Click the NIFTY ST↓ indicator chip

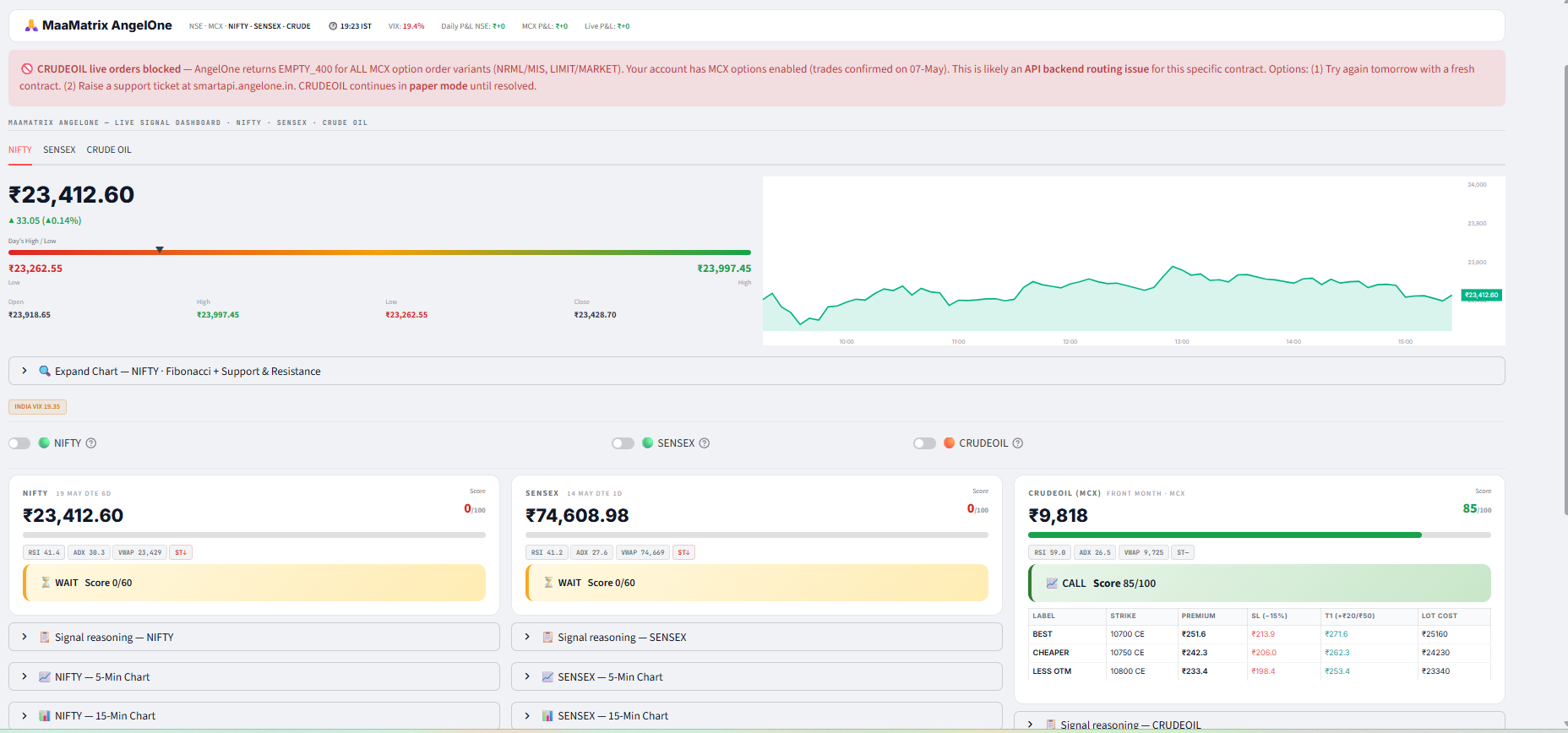tap(181, 552)
